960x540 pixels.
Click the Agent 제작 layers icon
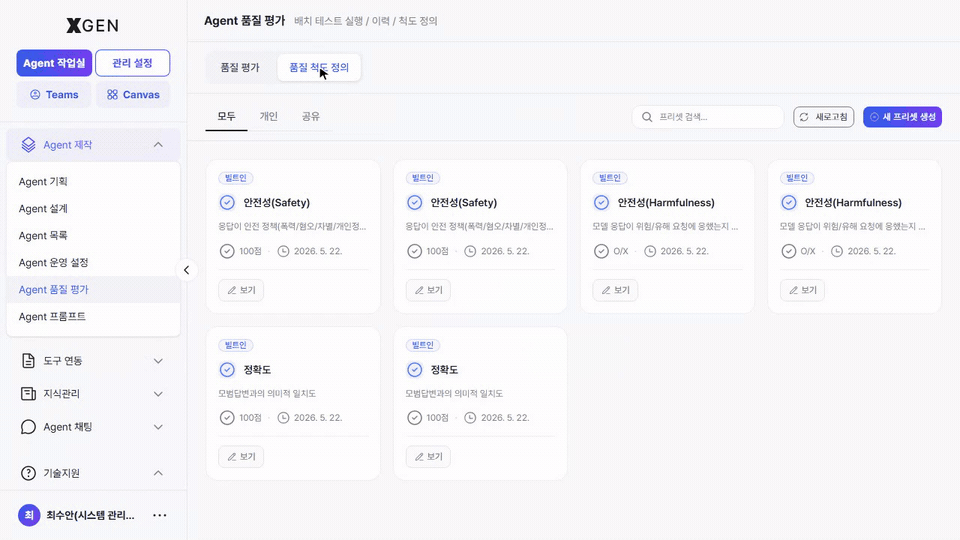(28, 145)
